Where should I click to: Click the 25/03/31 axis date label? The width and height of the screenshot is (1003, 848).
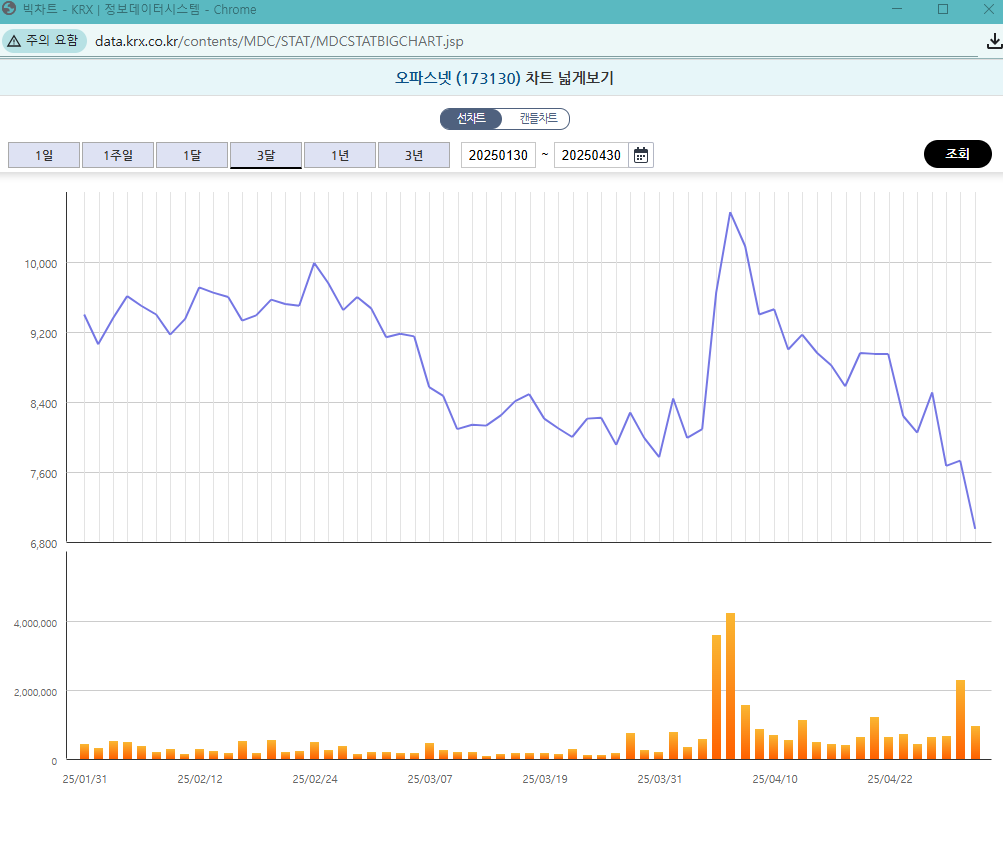point(659,778)
